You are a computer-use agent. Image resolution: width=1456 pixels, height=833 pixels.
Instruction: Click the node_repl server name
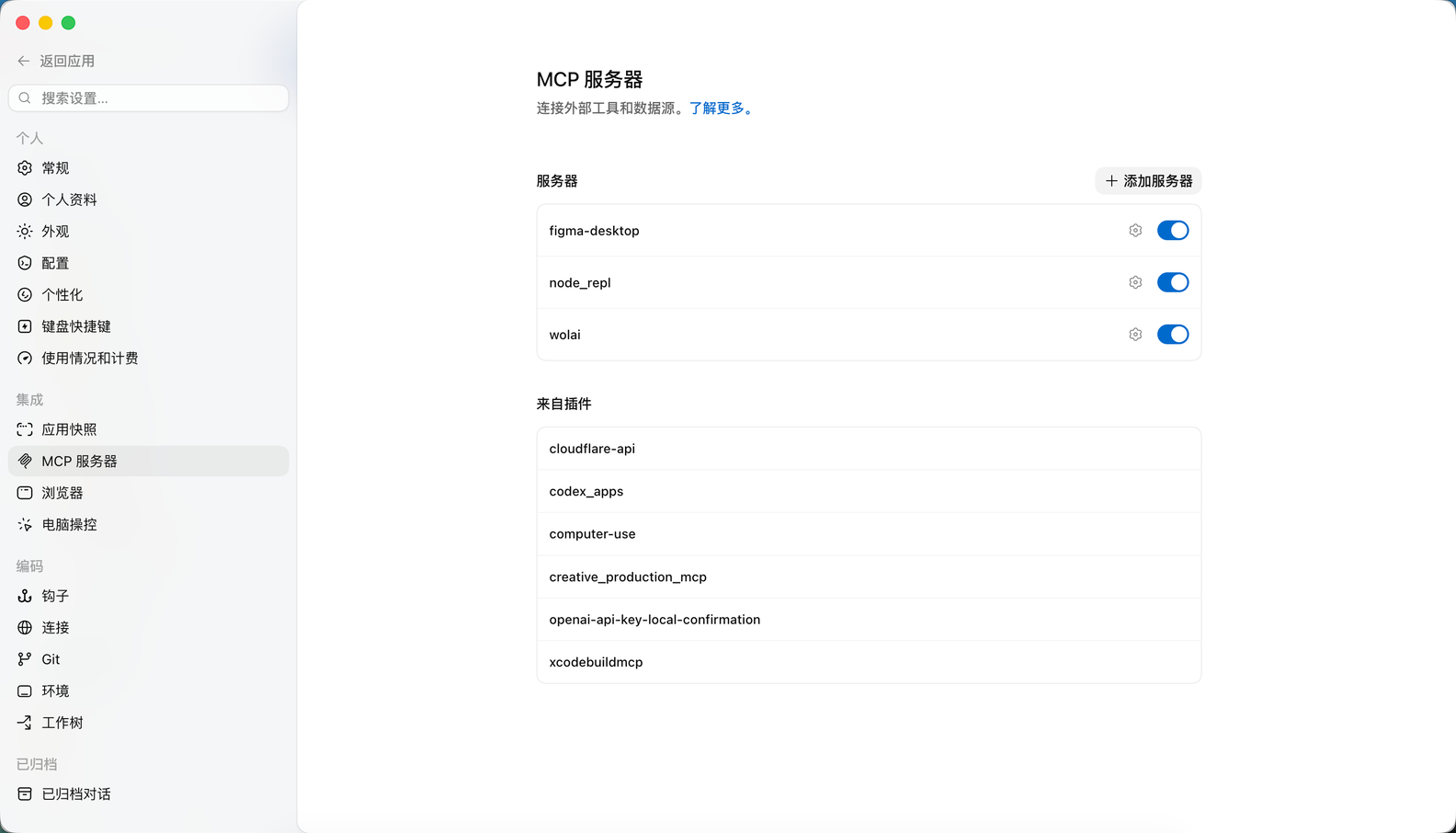pyautogui.click(x=580, y=283)
